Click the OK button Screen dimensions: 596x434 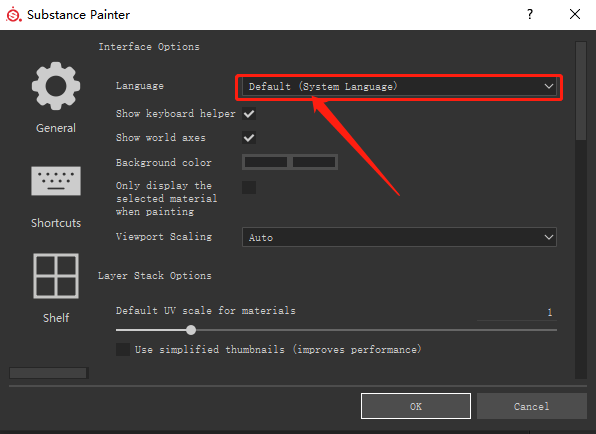(x=416, y=406)
